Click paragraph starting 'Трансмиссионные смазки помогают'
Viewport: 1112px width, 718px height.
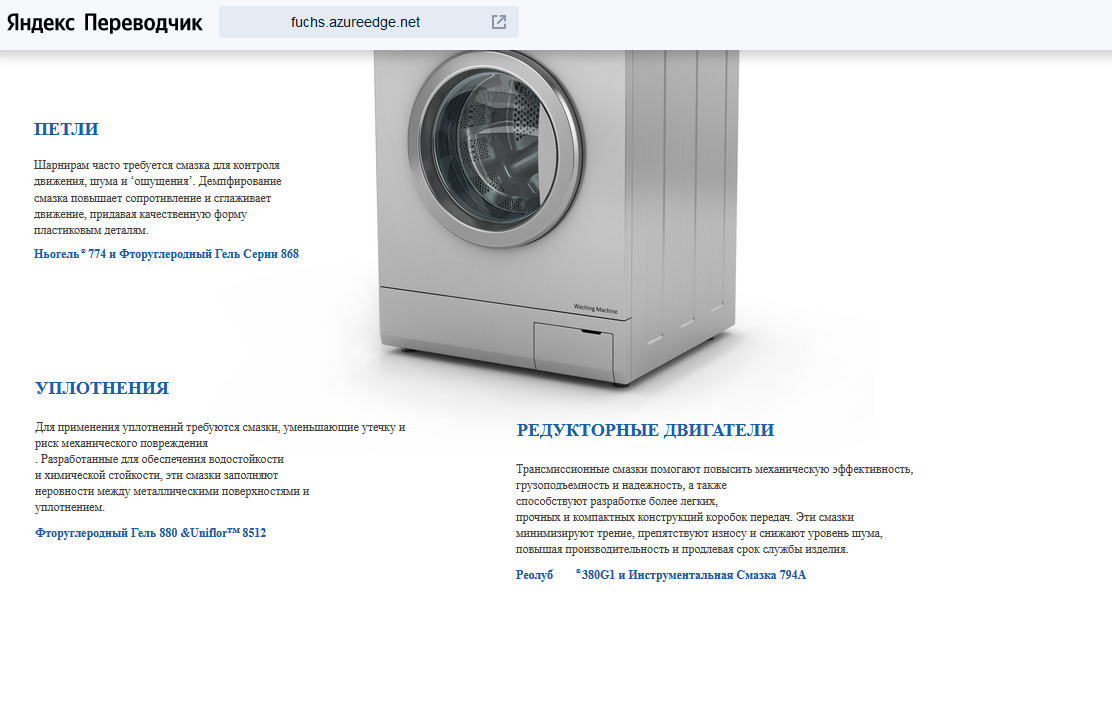tap(714, 509)
